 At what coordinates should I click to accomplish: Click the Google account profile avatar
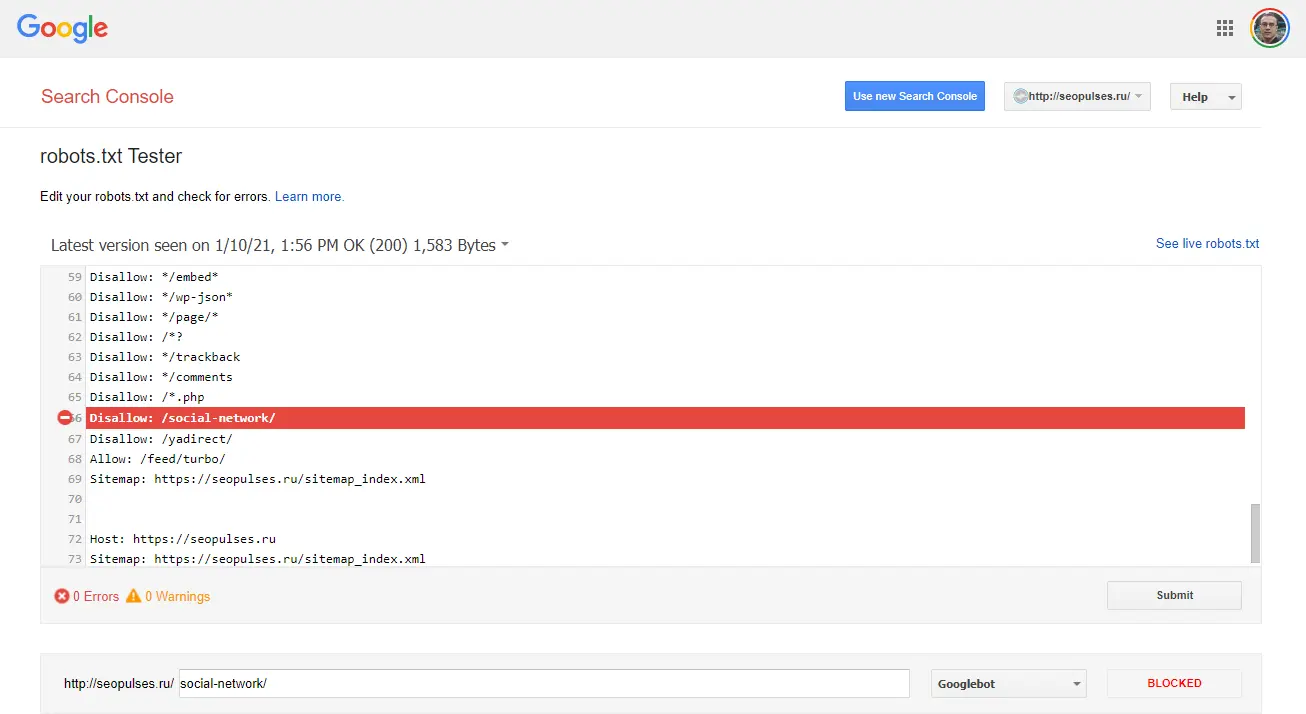(x=1269, y=28)
